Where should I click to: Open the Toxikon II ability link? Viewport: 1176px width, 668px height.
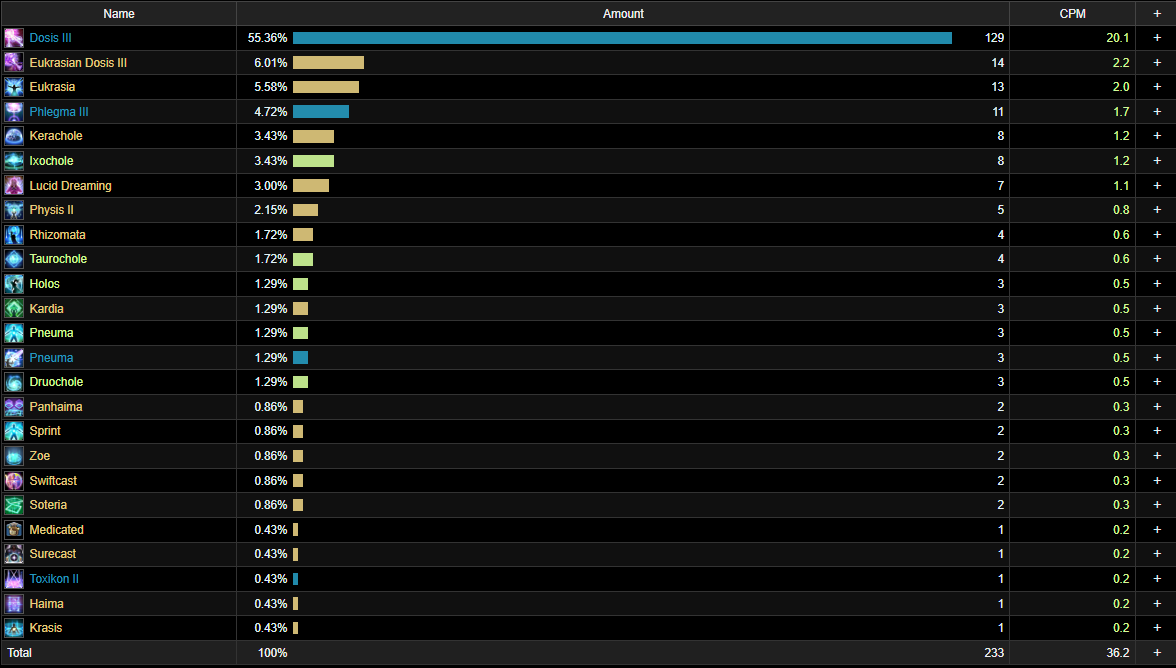click(x=54, y=579)
